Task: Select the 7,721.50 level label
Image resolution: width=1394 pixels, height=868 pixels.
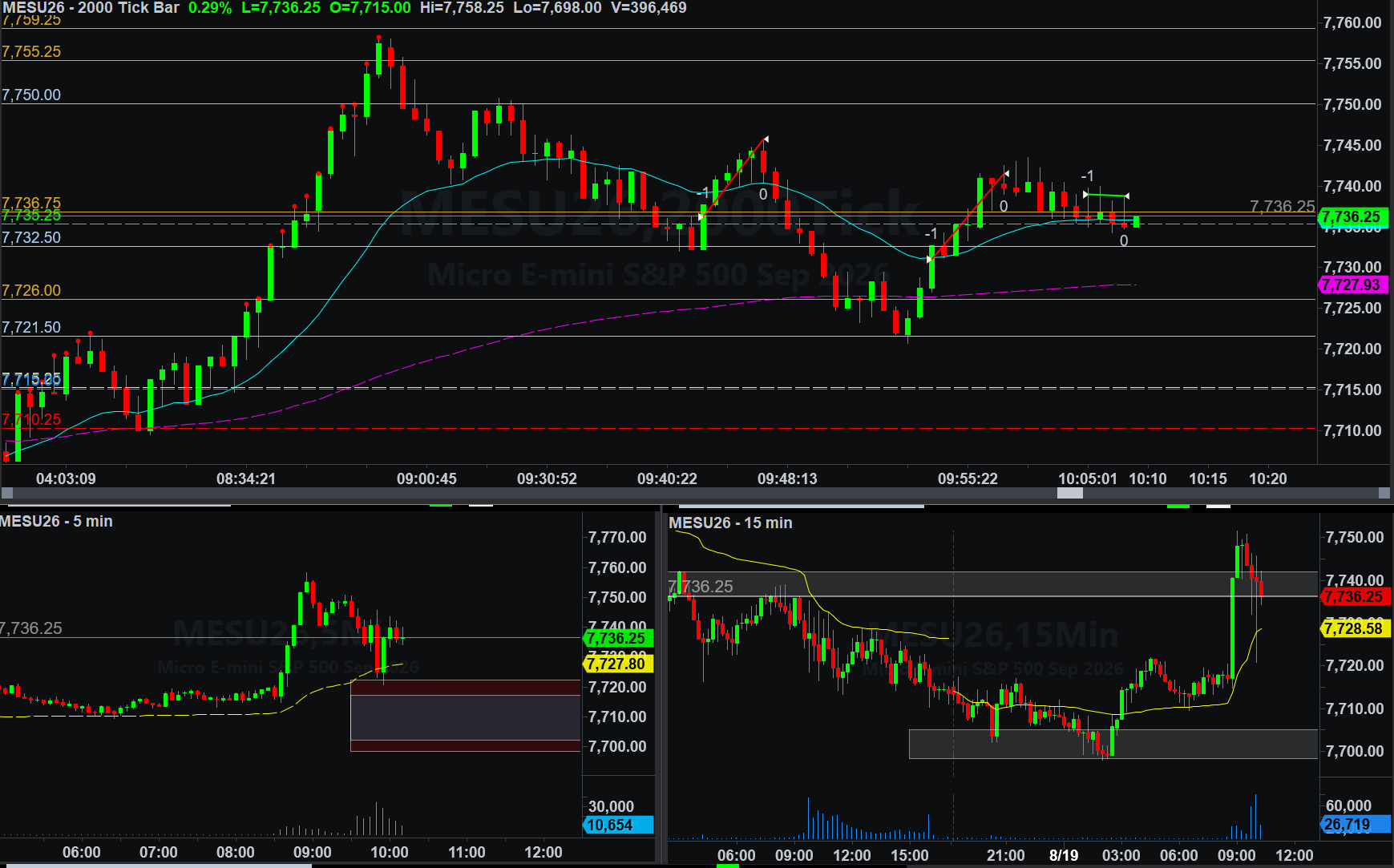Action: click(31, 327)
